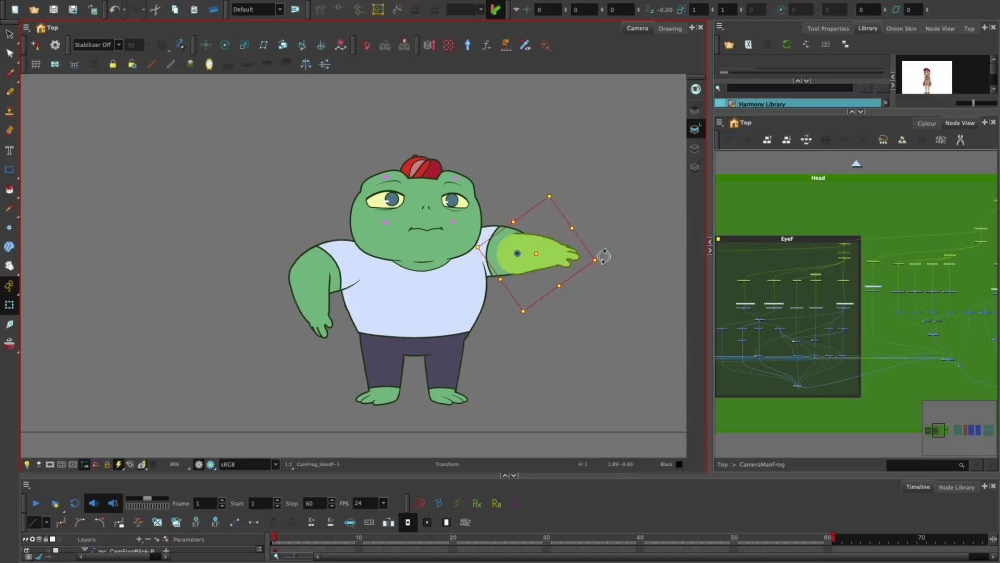Click the red cube icon in timeline toolbar
This screenshot has width=1000, height=563.
420,504
